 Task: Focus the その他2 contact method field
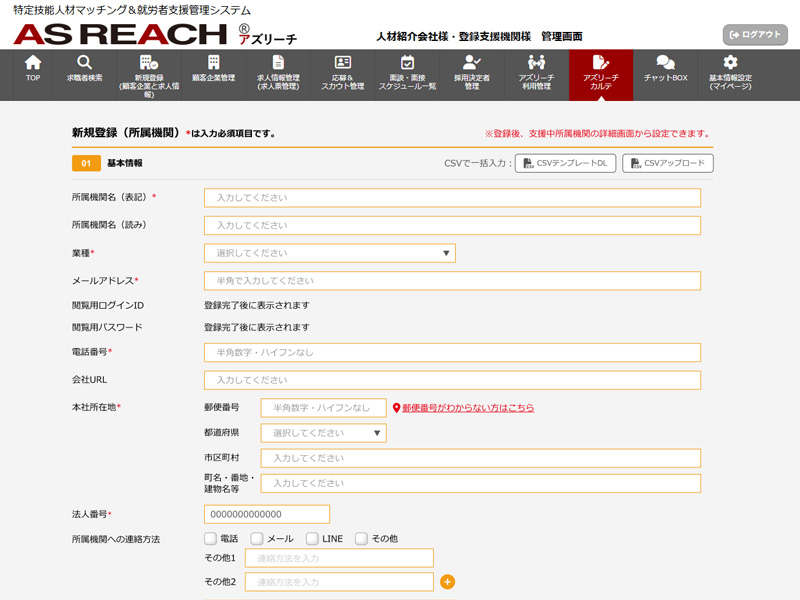(339, 582)
